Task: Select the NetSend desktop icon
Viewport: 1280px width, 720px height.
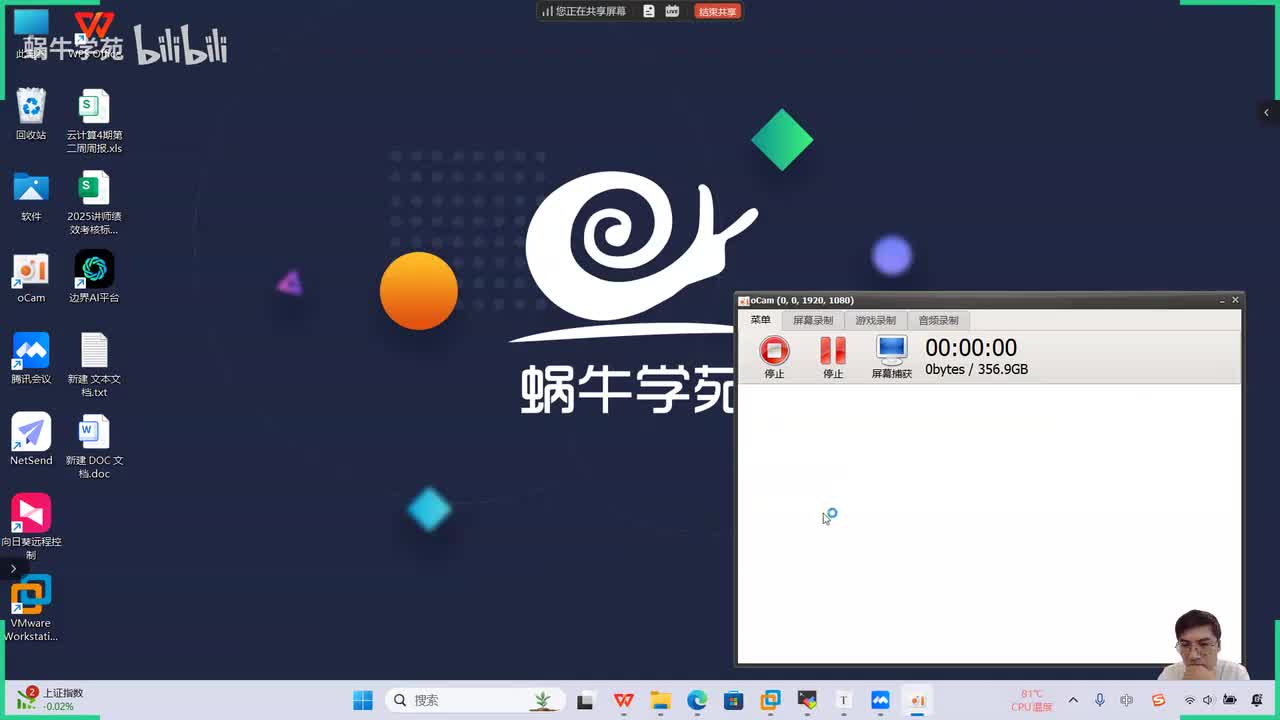Action: (x=31, y=440)
